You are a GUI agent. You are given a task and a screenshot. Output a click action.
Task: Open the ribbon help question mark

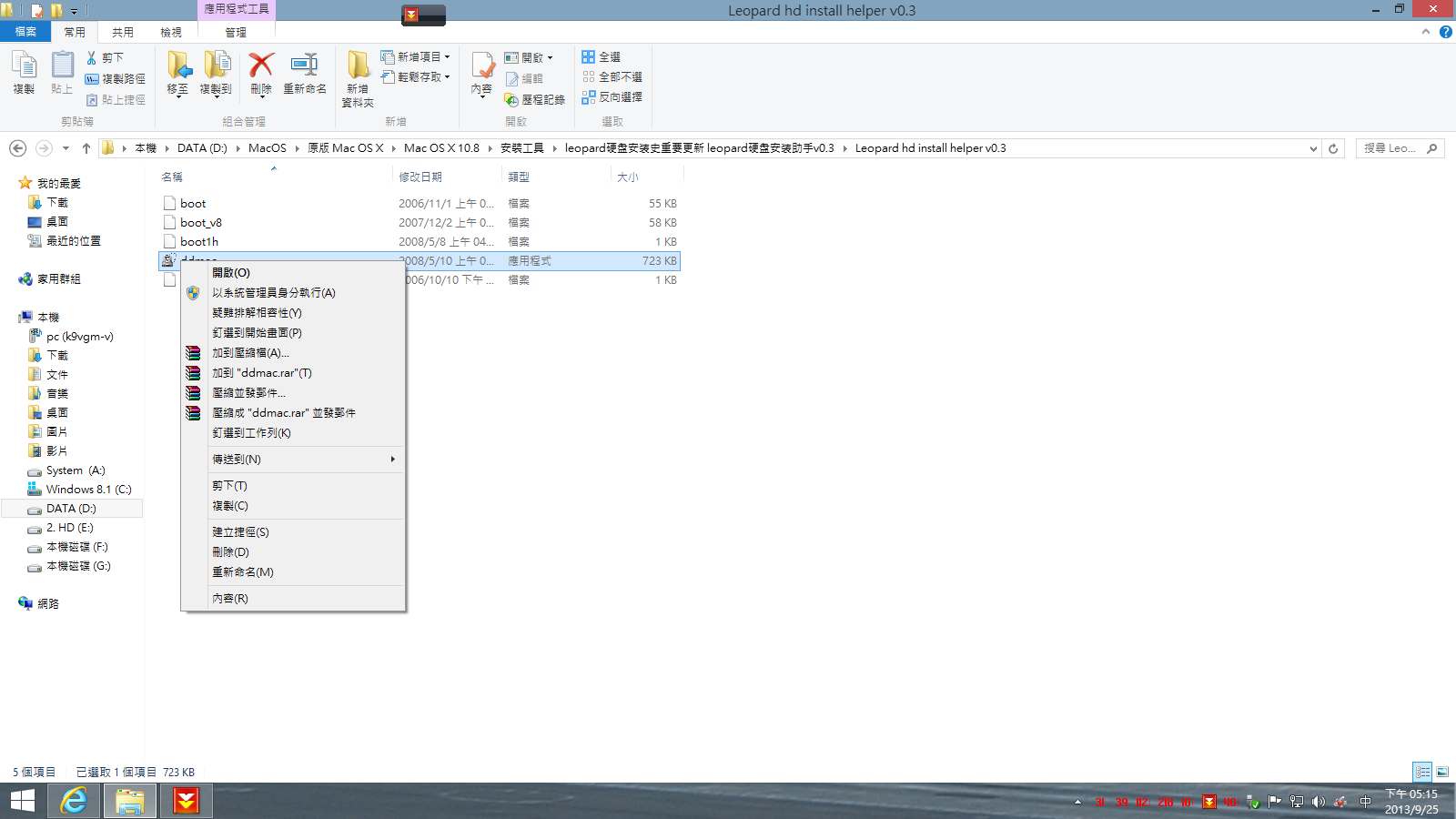(1445, 32)
